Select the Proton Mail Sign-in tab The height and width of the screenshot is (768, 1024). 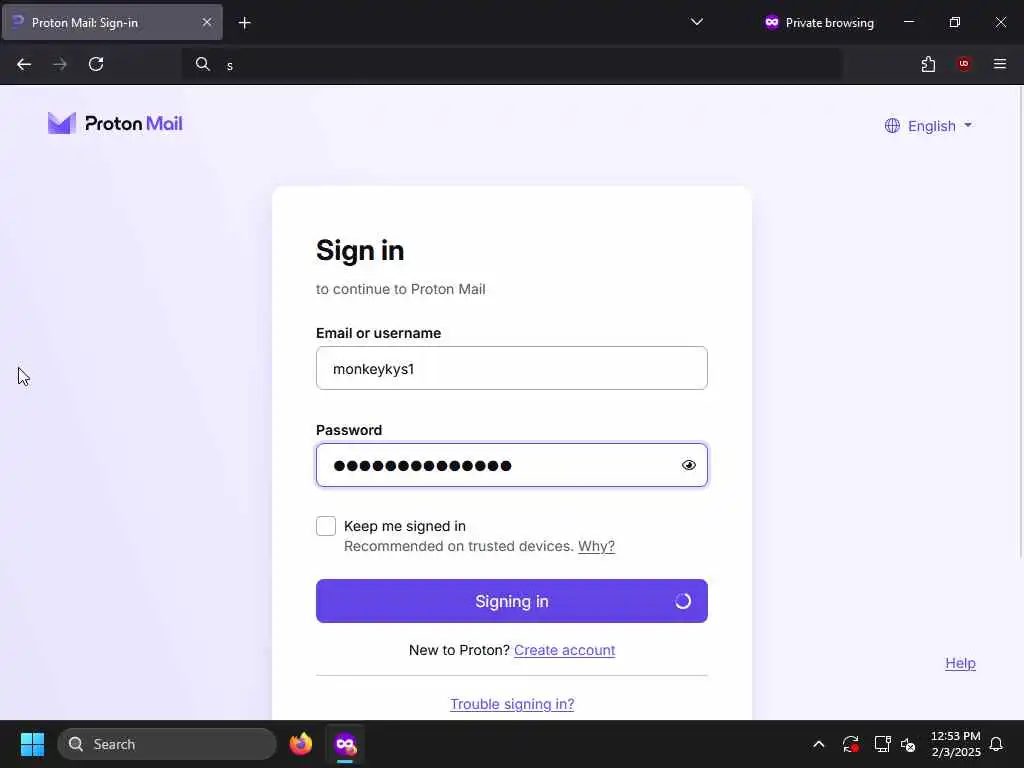point(112,22)
